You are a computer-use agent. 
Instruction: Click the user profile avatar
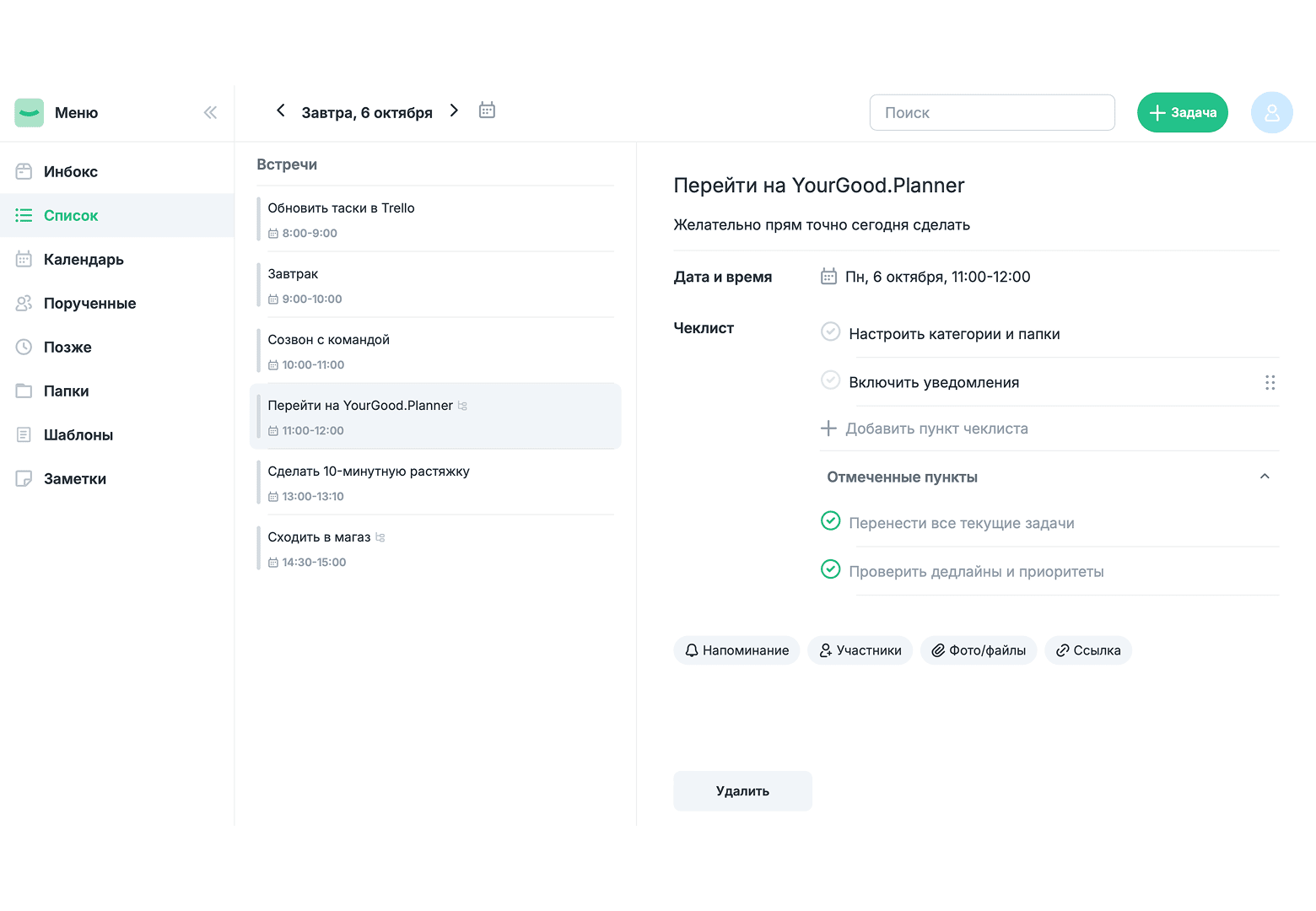pyautogui.click(x=1271, y=112)
